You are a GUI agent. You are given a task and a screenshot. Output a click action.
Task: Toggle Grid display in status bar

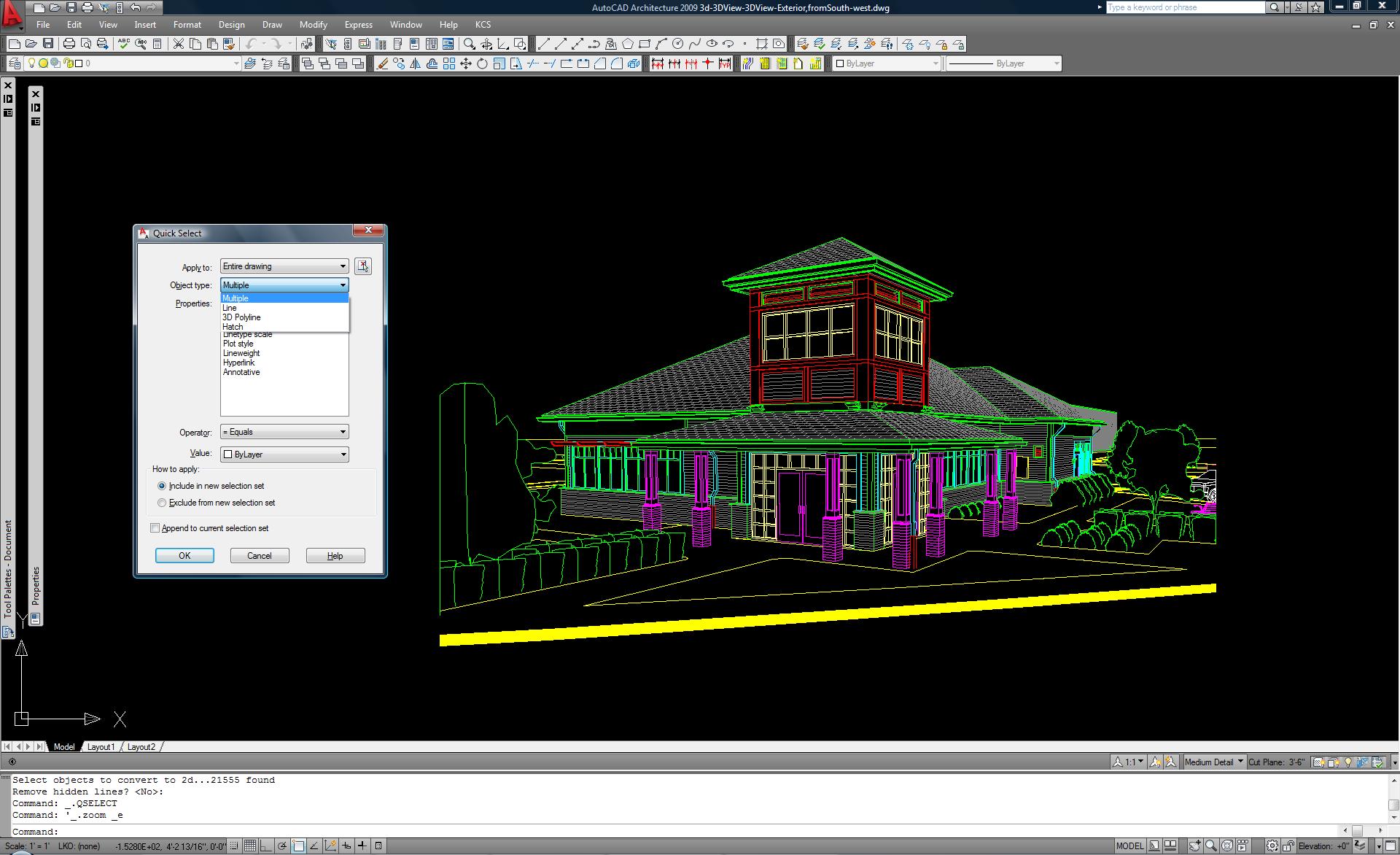pos(250,846)
